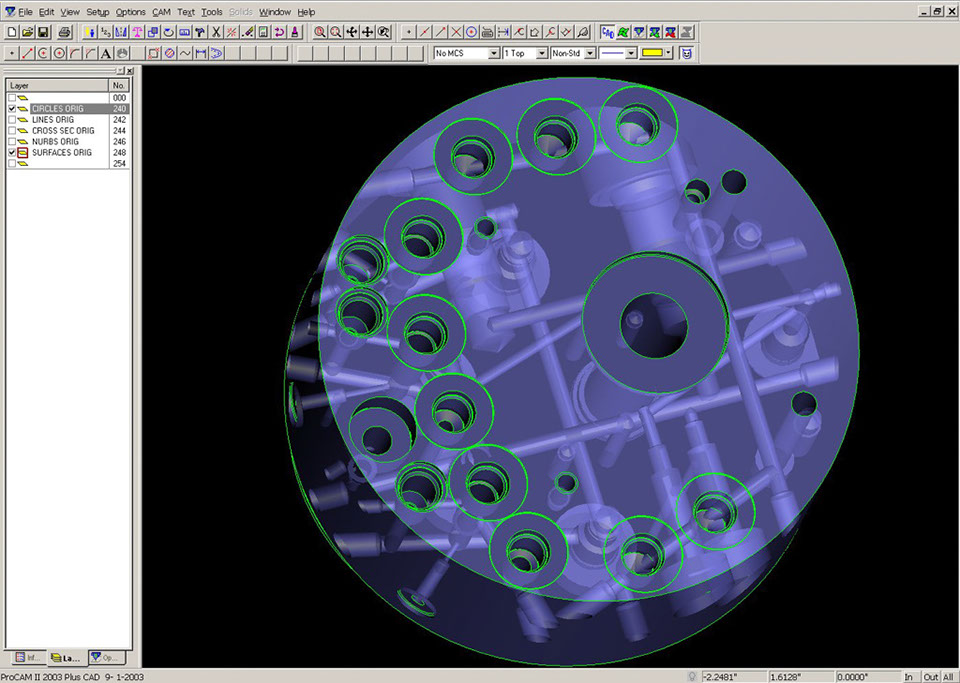This screenshot has width=960, height=683.
Task: Toggle the SURFACES ORIG layer checkbox
Action: [x=12, y=152]
